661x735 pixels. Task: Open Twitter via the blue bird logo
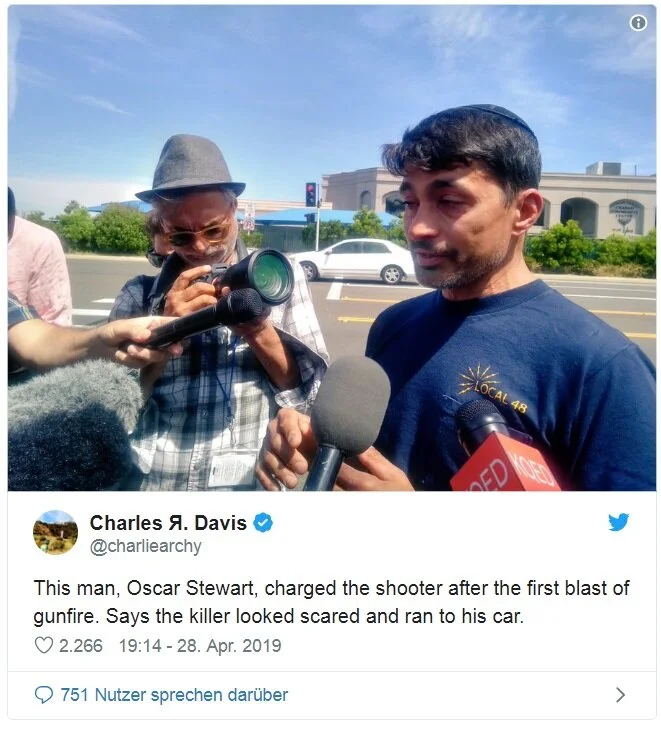click(x=618, y=522)
